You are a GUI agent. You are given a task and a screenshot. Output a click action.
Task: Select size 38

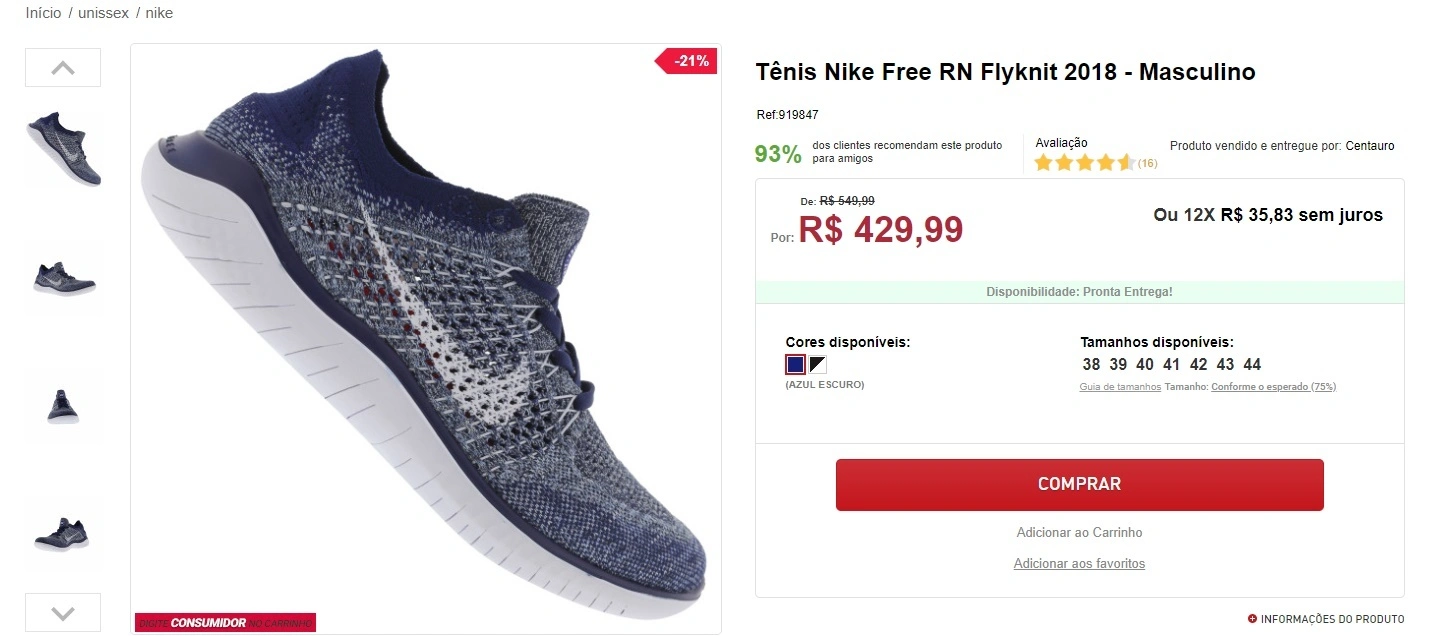(1092, 365)
